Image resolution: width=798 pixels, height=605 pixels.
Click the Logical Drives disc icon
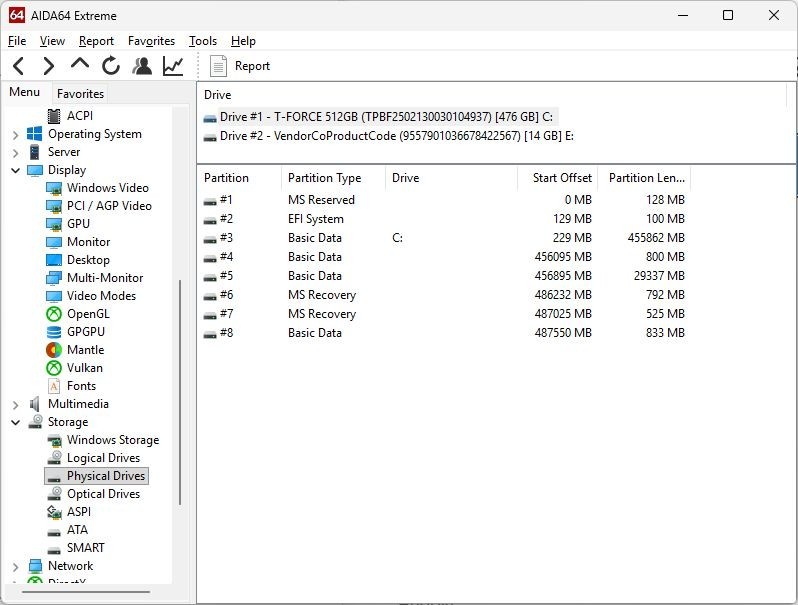54,458
